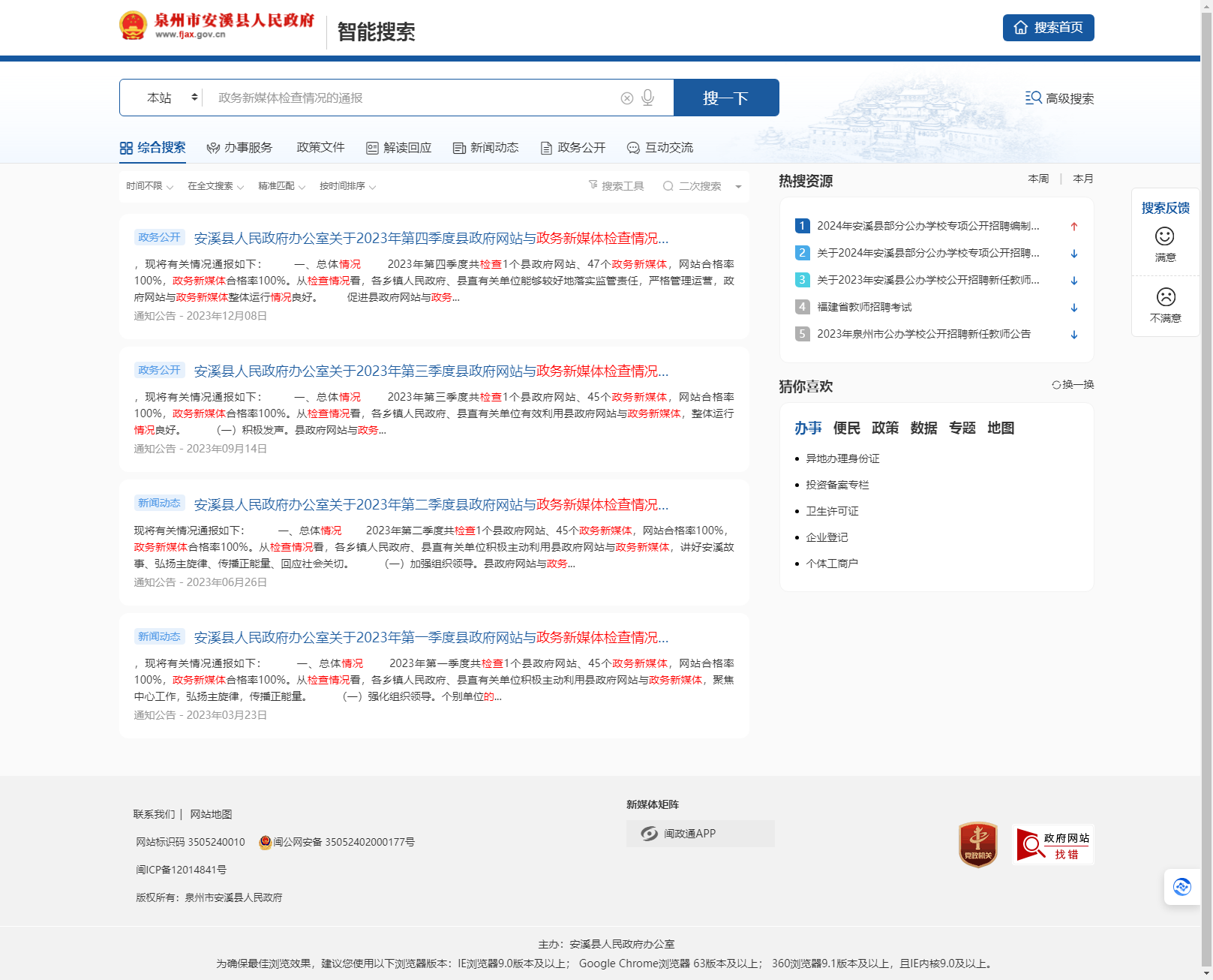Click the microphone voice search icon
1213x980 pixels.
pos(648,98)
